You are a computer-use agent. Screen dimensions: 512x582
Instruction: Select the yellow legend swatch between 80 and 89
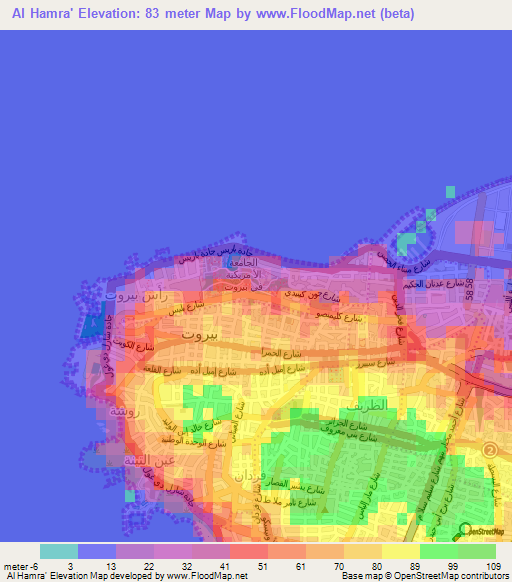click(401, 551)
